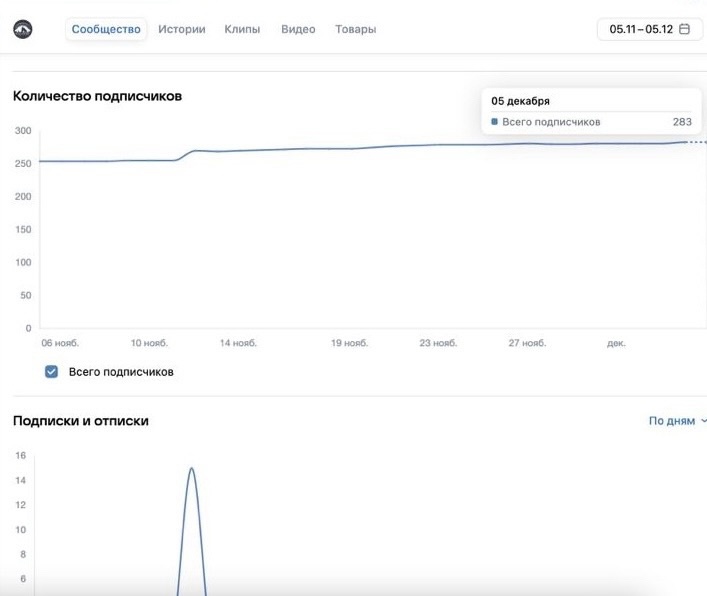
Task: Expand the По дням dropdown
Action: pyautogui.click(x=677, y=421)
